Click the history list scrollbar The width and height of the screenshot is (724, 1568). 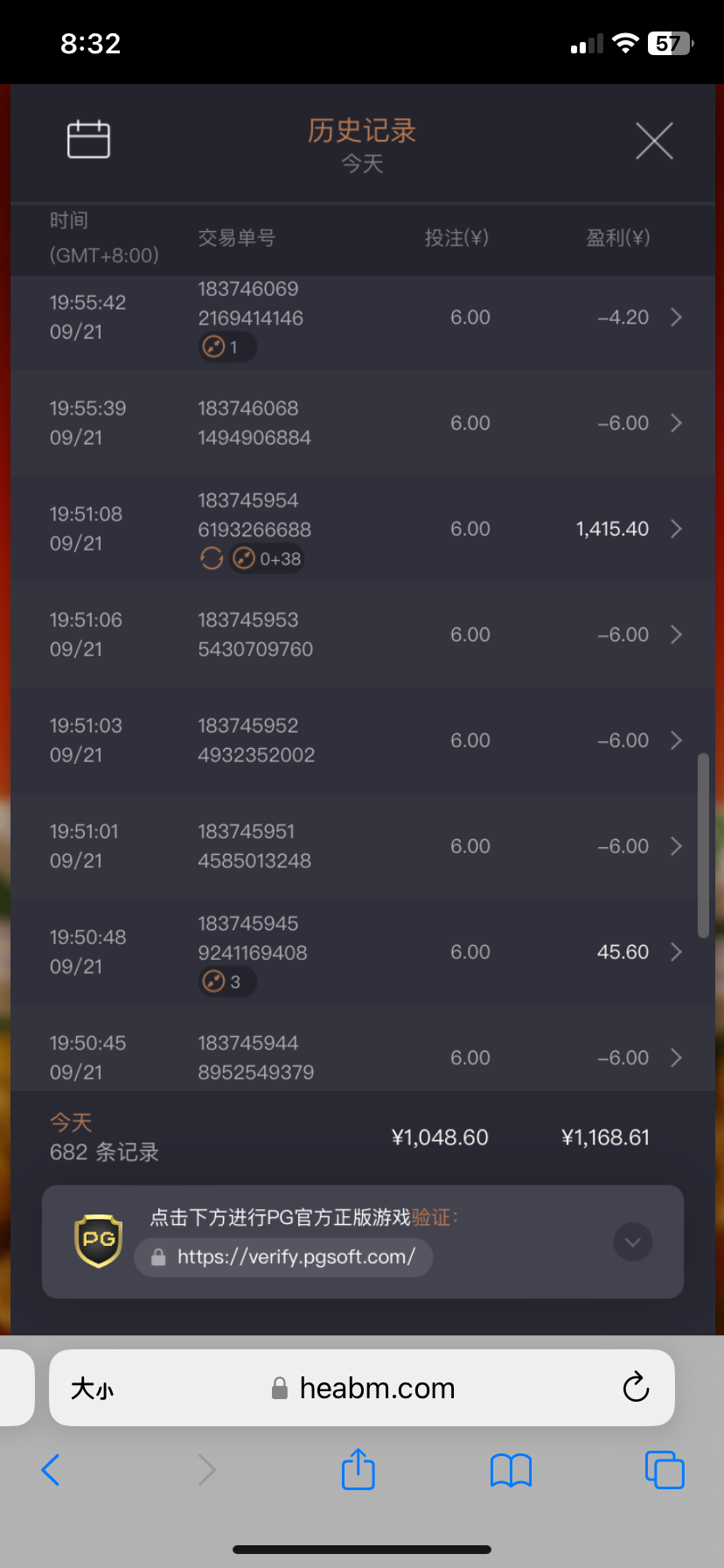pos(703,844)
